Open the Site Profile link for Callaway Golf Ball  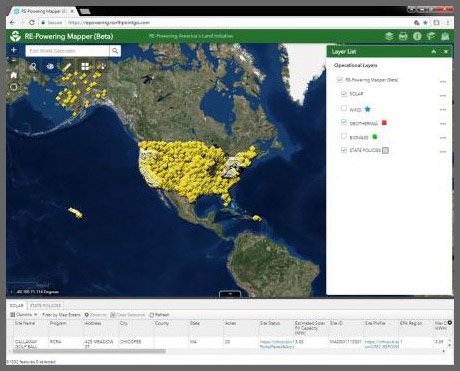382,344
